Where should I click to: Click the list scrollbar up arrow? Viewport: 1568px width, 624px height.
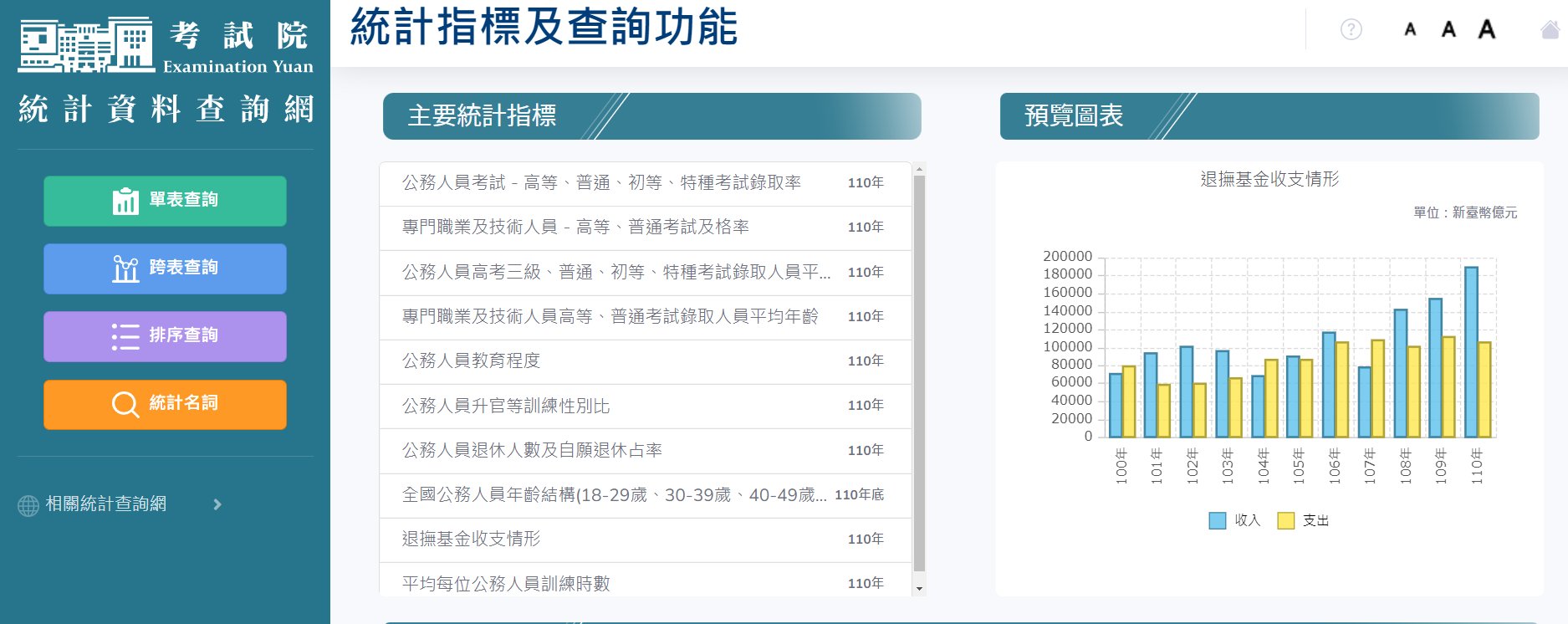[919, 169]
